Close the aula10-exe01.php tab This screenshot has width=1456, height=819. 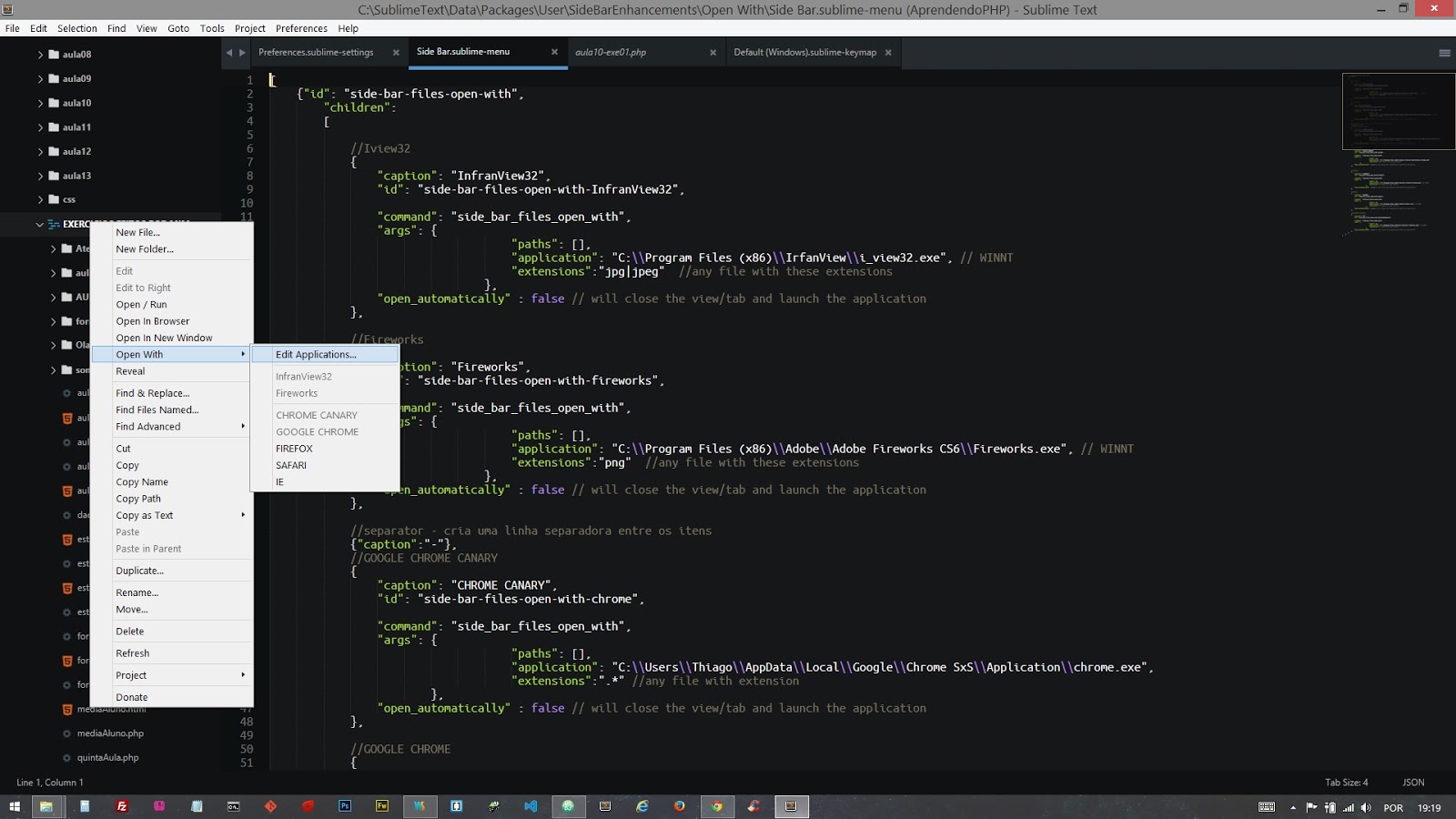point(713,53)
